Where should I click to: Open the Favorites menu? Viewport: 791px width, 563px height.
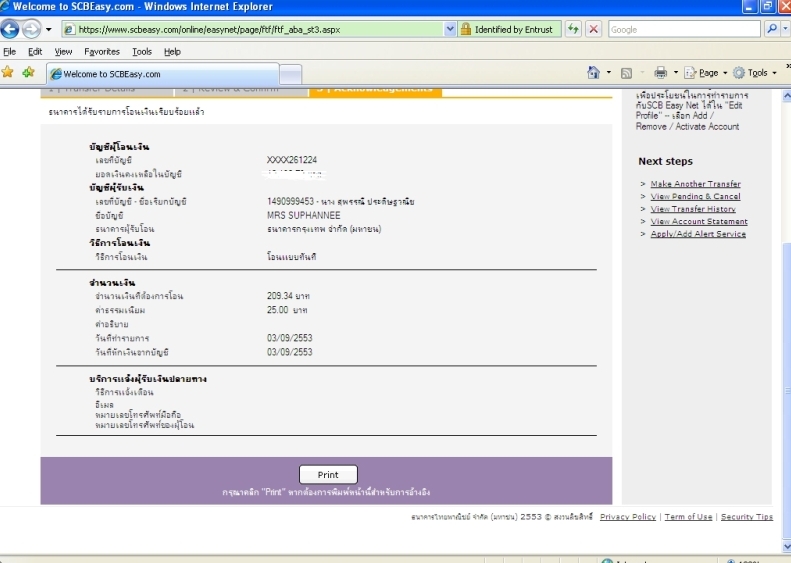point(102,51)
